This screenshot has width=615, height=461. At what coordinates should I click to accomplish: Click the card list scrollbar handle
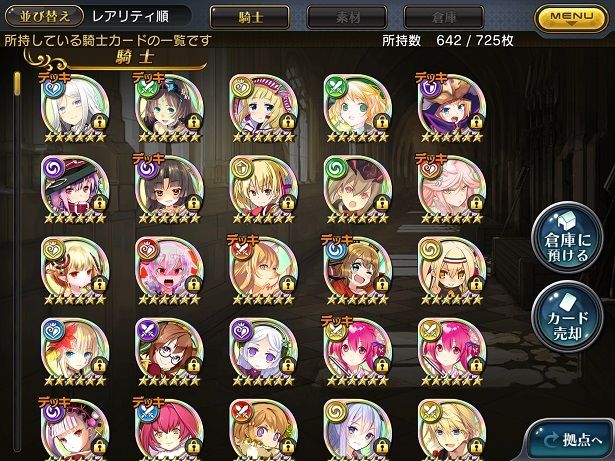click(16, 84)
